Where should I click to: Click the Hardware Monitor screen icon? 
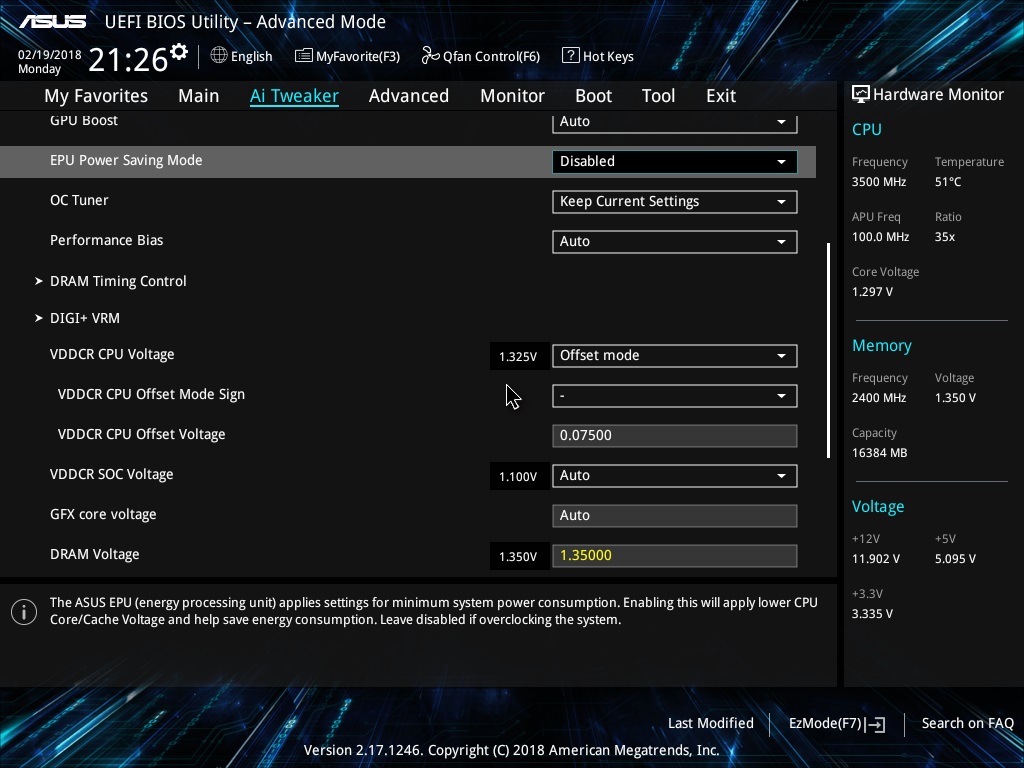(861, 95)
